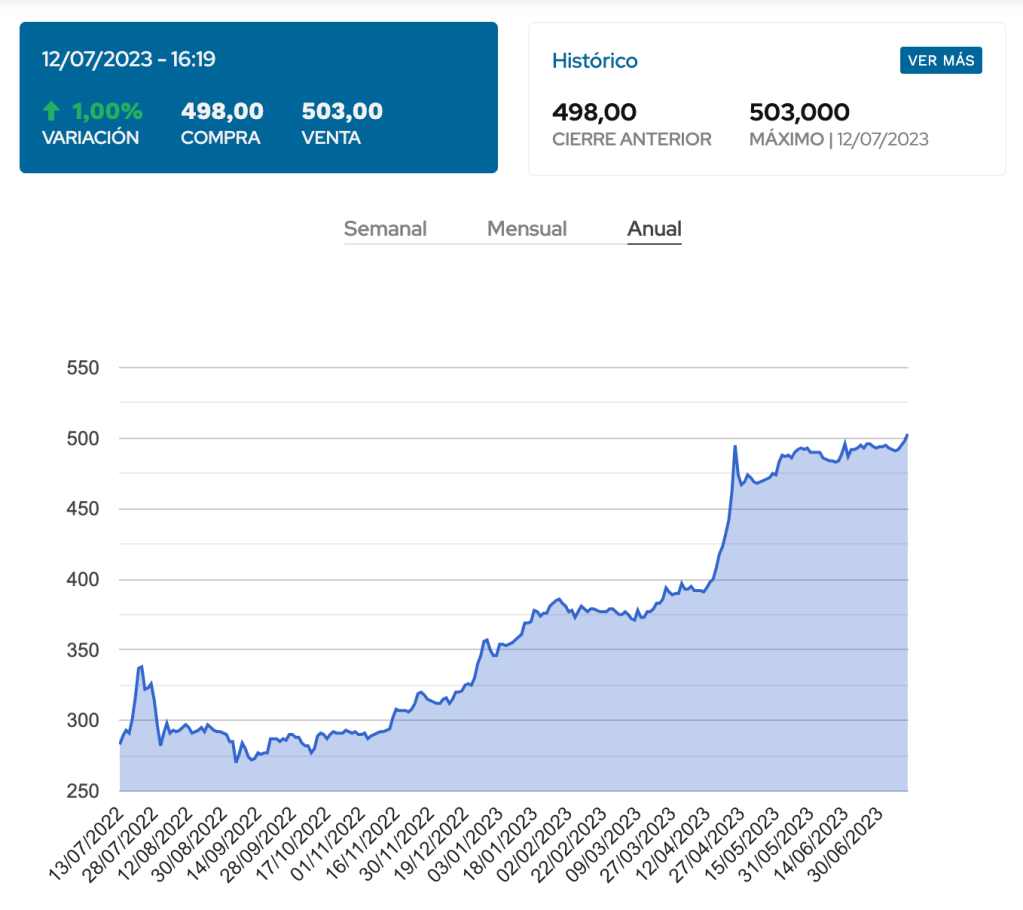Viewport: 1023px width, 910px height.
Task: Click the 498,00 CIERRE ANTERIOR value
Action: click(594, 112)
